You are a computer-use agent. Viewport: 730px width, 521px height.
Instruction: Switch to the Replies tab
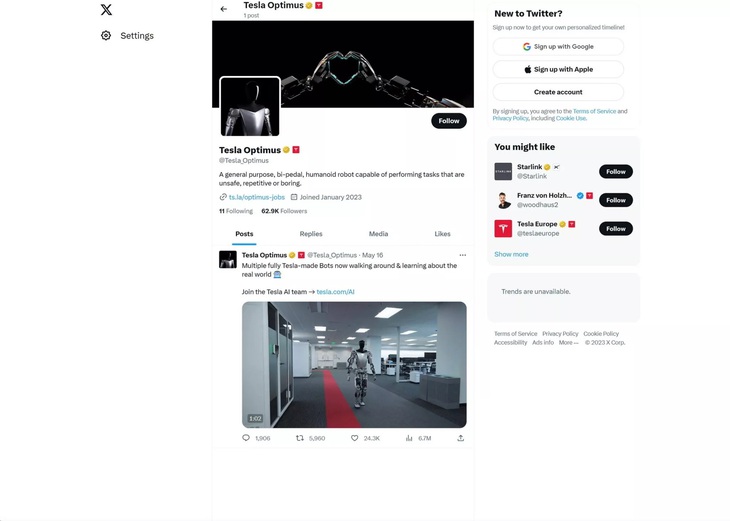click(x=311, y=234)
